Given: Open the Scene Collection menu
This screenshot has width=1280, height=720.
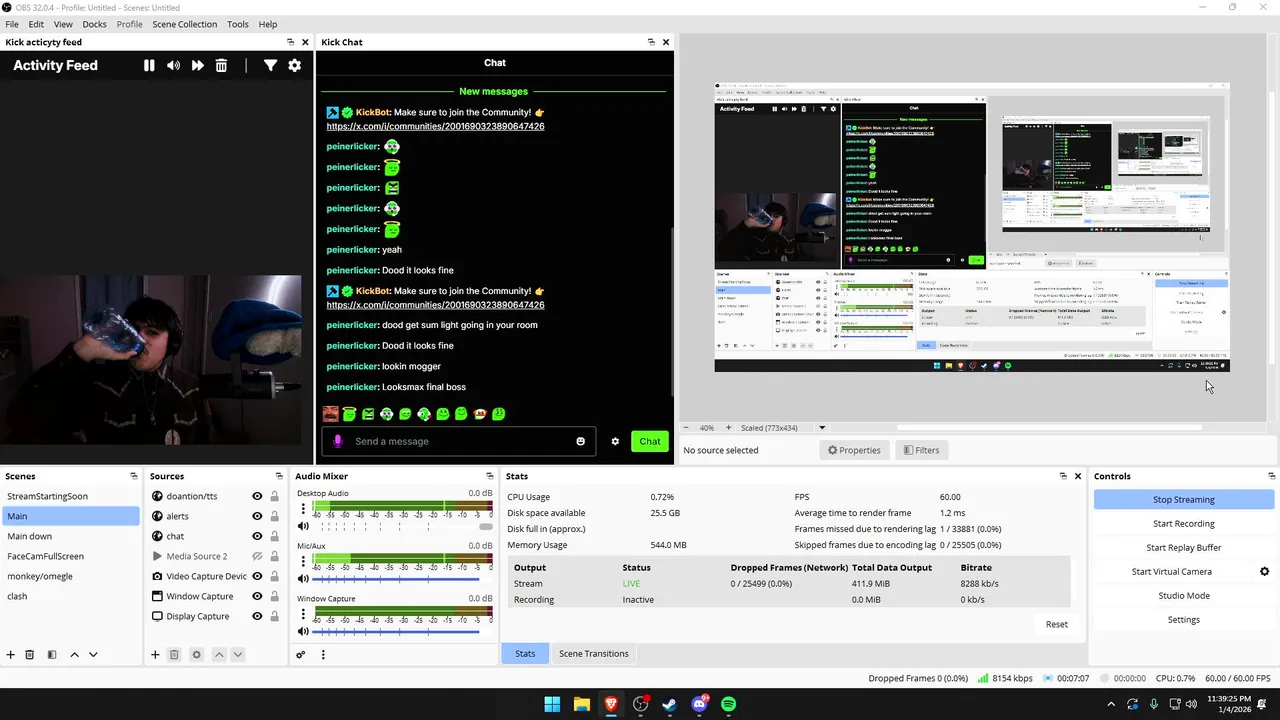Looking at the screenshot, I should click(184, 24).
